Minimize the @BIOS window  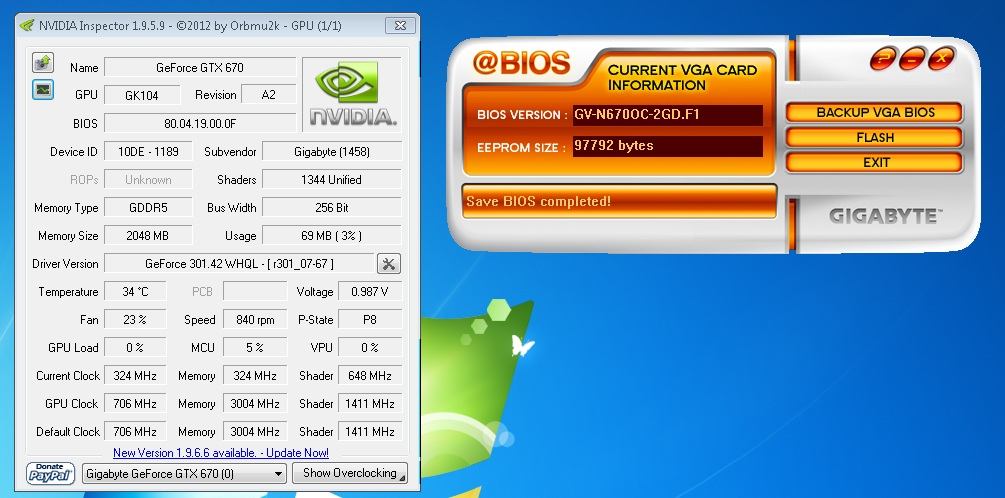(x=912, y=59)
